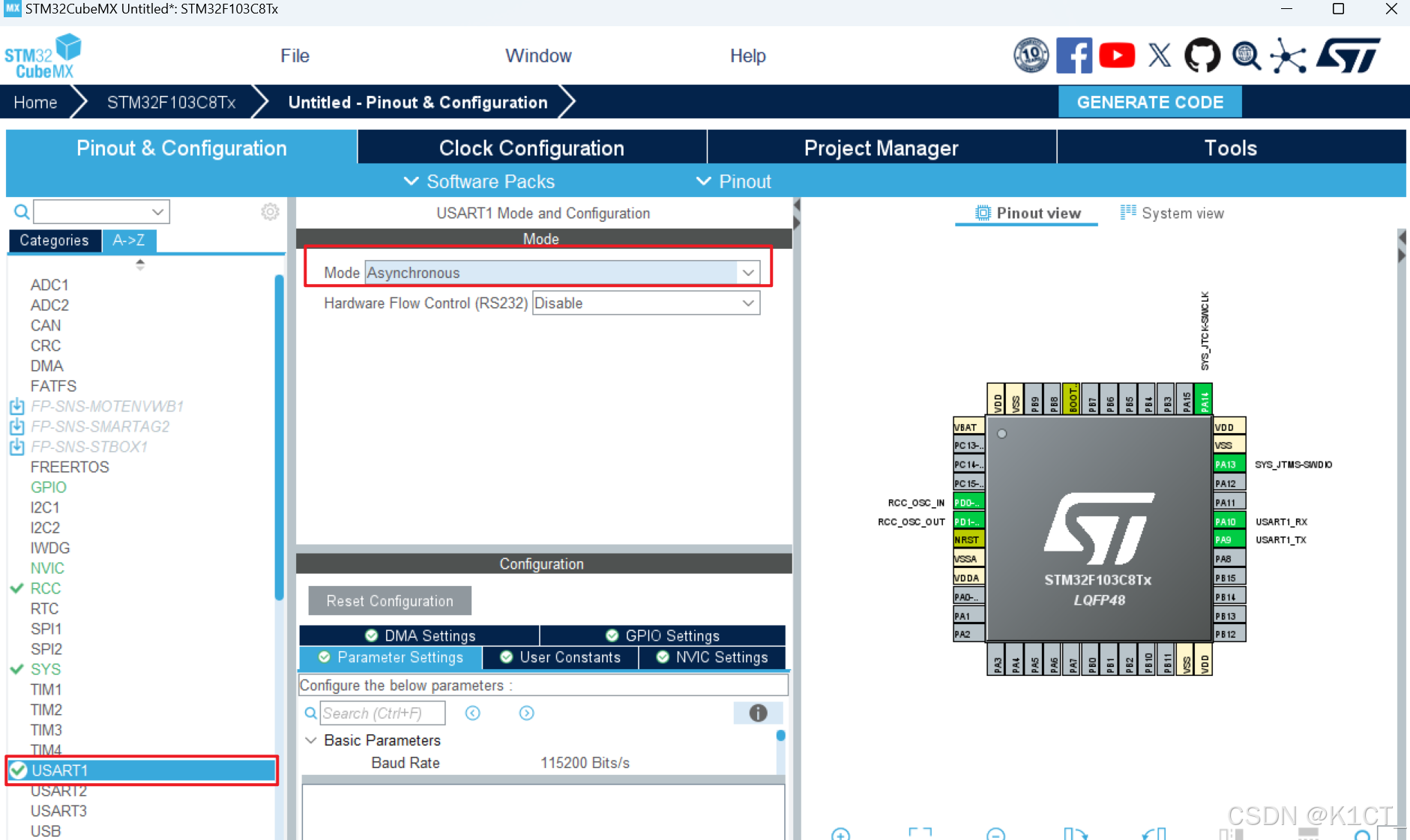Image resolution: width=1410 pixels, height=840 pixels.
Task: Open the Mode dropdown showing Asynchronous
Action: point(747,272)
